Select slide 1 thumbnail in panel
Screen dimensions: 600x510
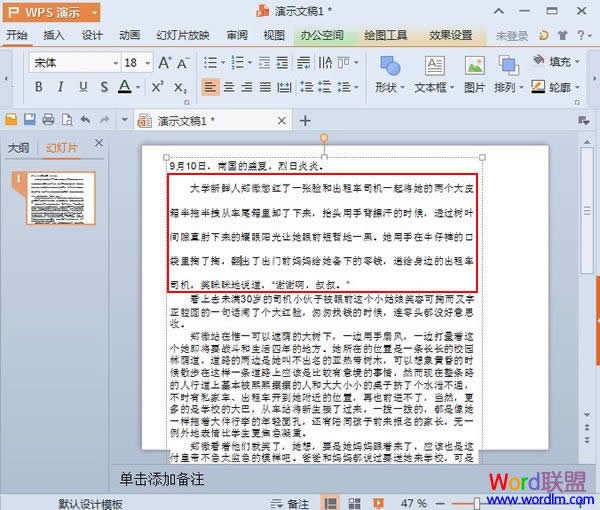(x=59, y=198)
